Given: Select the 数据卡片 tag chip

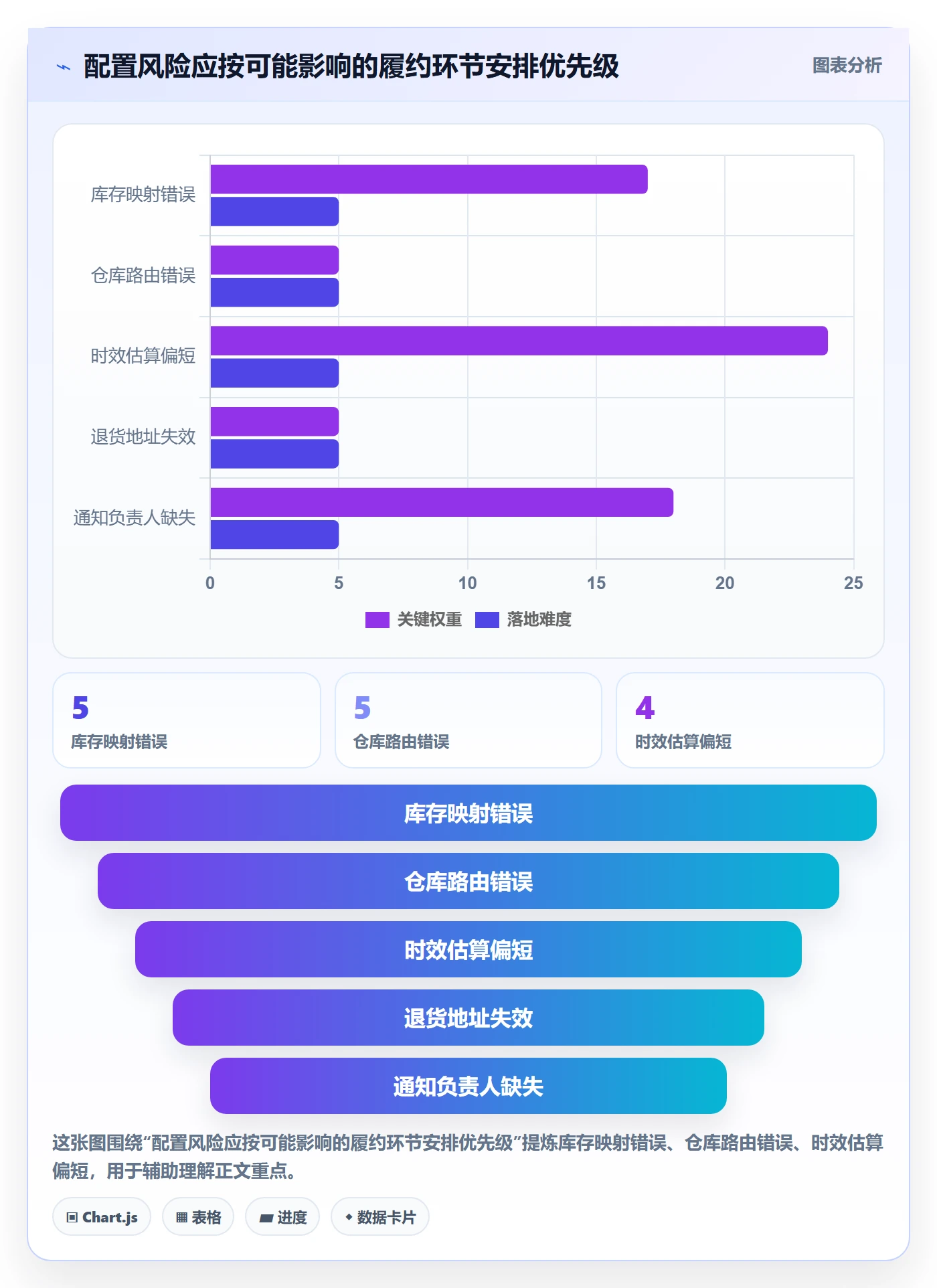Looking at the screenshot, I should click(x=380, y=1216).
